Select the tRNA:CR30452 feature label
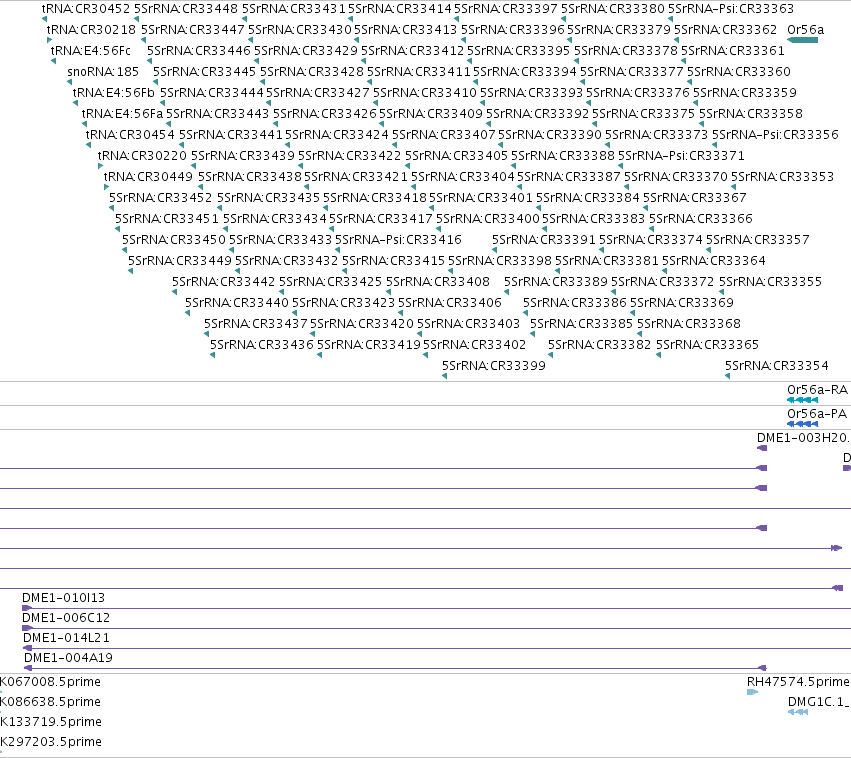 (86, 9)
